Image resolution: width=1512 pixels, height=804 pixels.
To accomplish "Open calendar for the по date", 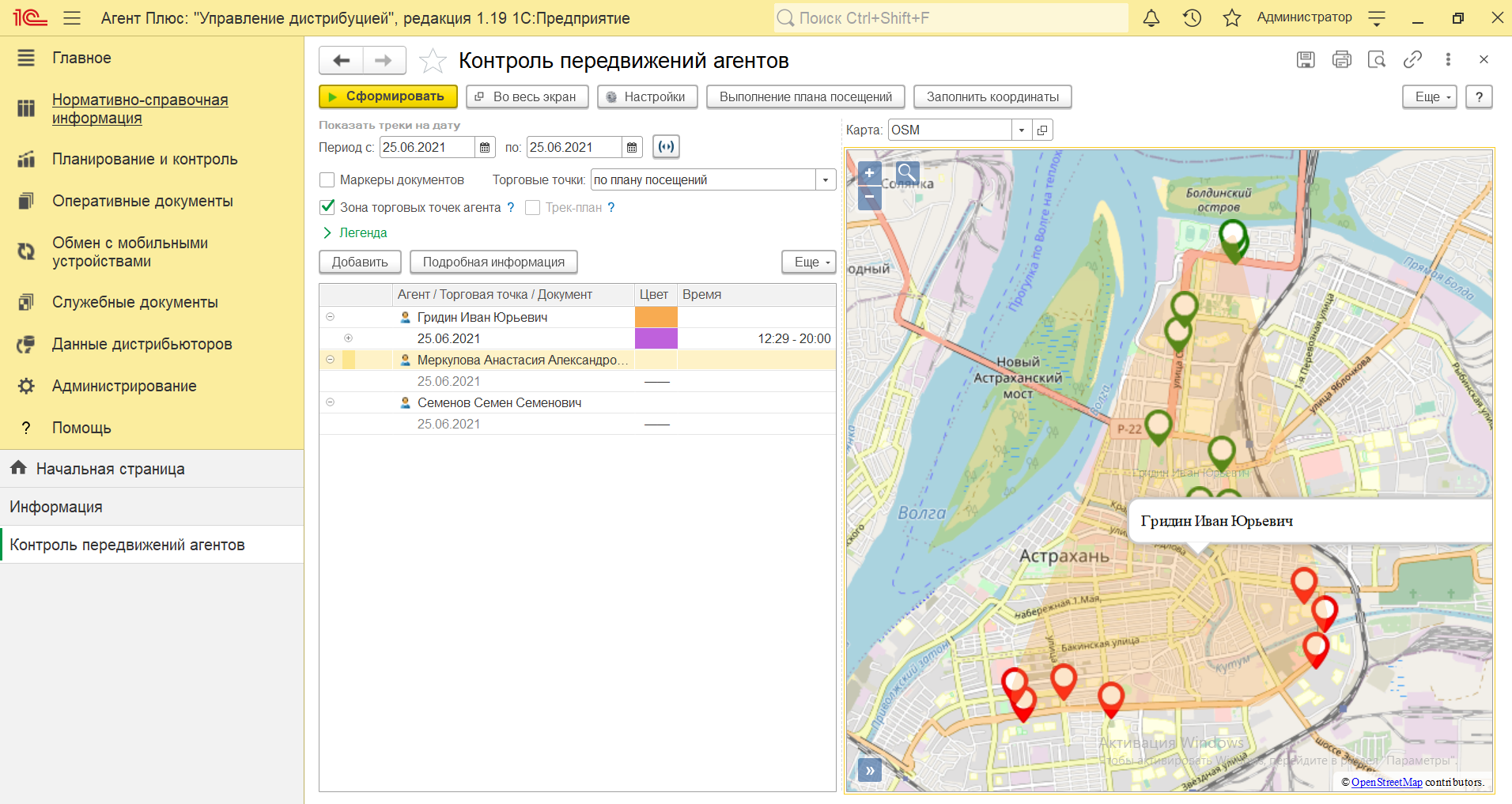I will pyautogui.click(x=632, y=148).
